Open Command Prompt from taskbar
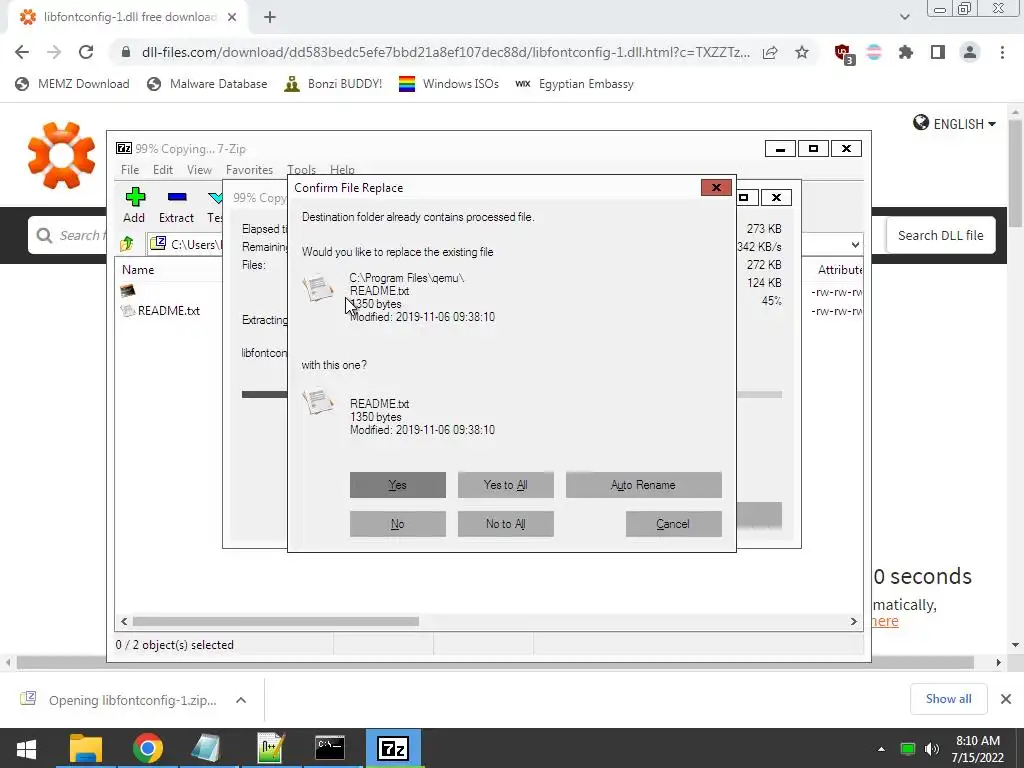 (x=330, y=748)
